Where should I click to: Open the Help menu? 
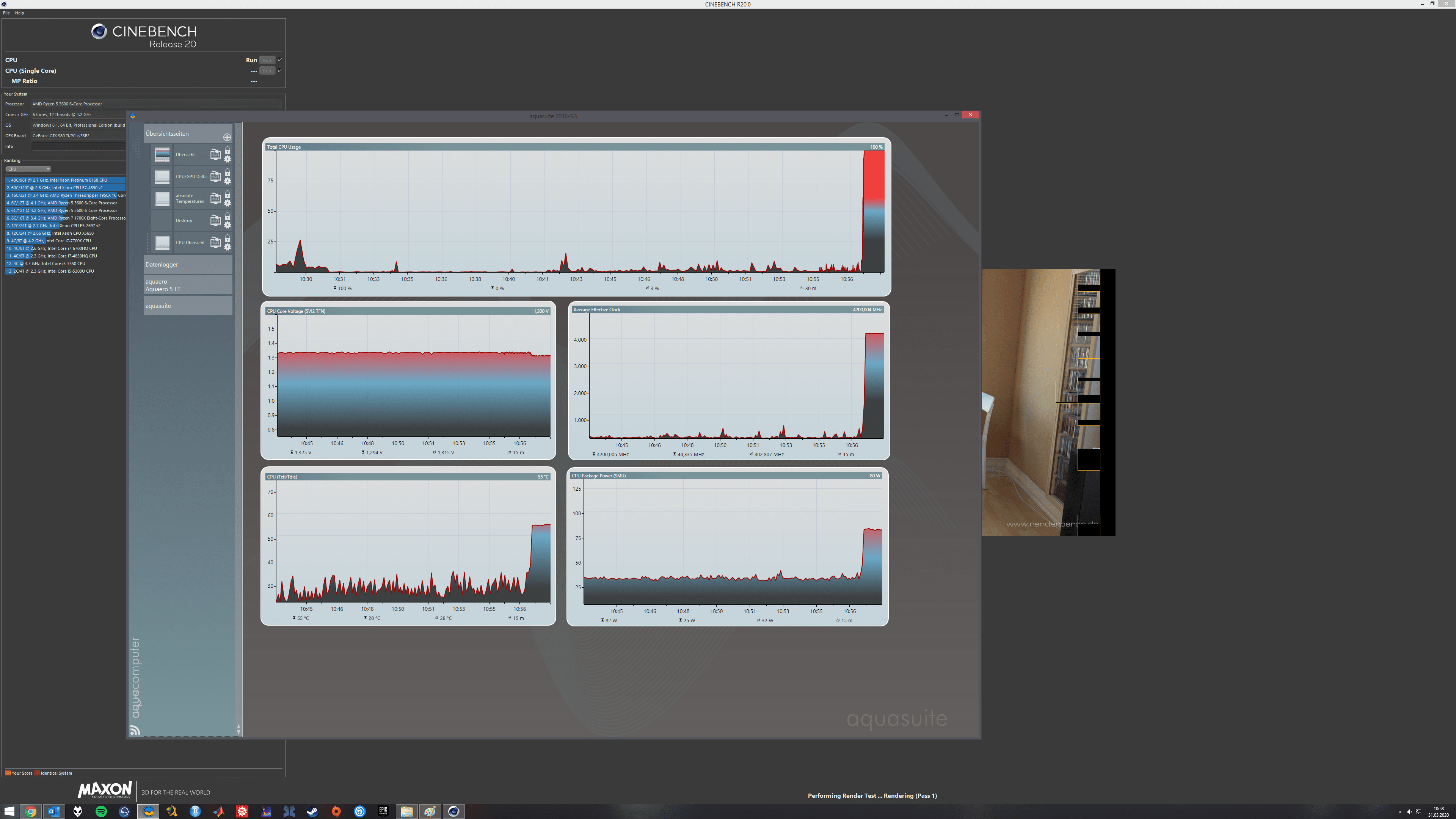[x=19, y=13]
